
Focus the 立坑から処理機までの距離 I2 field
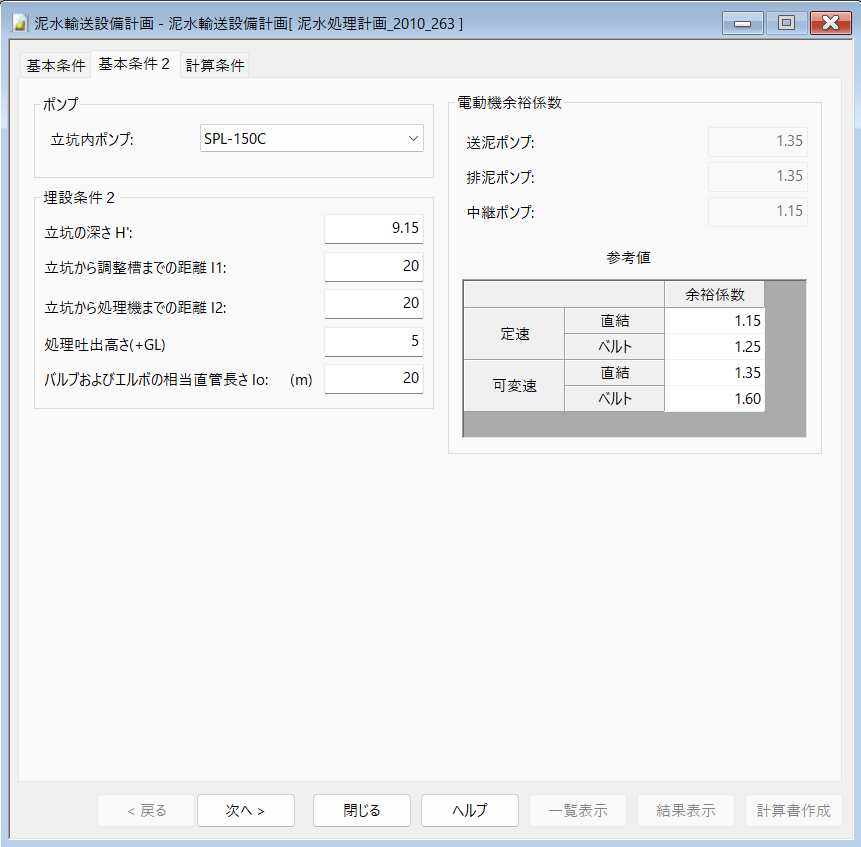tap(374, 304)
